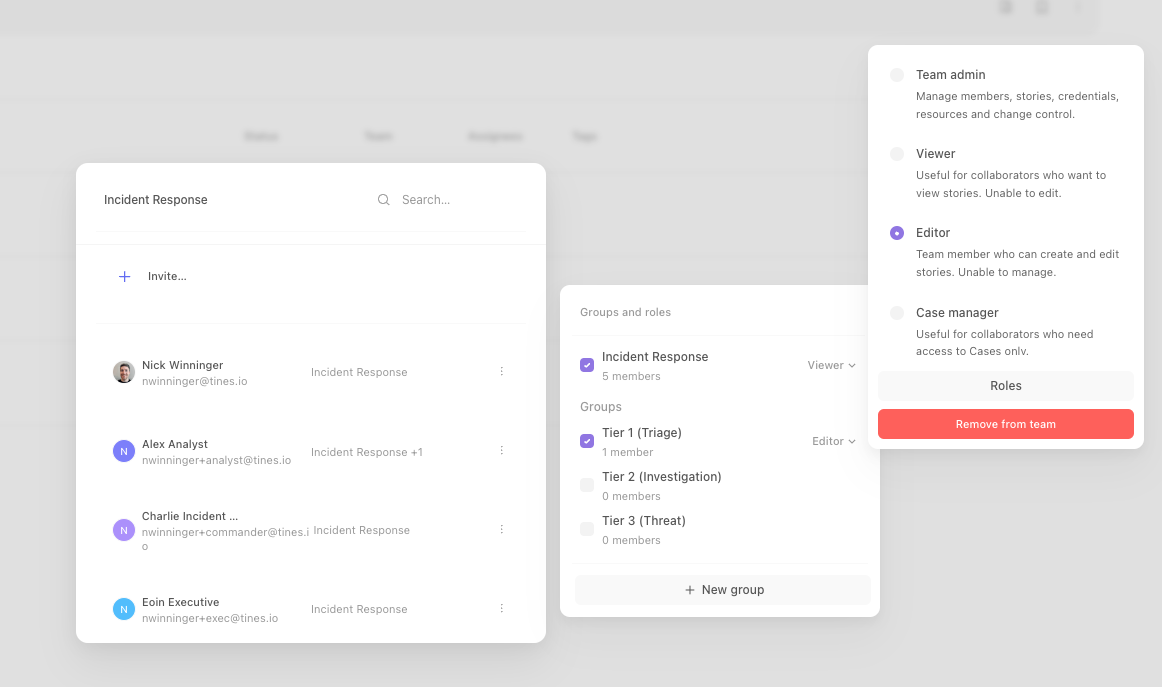Image resolution: width=1162 pixels, height=687 pixels.
Task: Open the Viewer role dropdown for Incident Response
Action: 831,365
